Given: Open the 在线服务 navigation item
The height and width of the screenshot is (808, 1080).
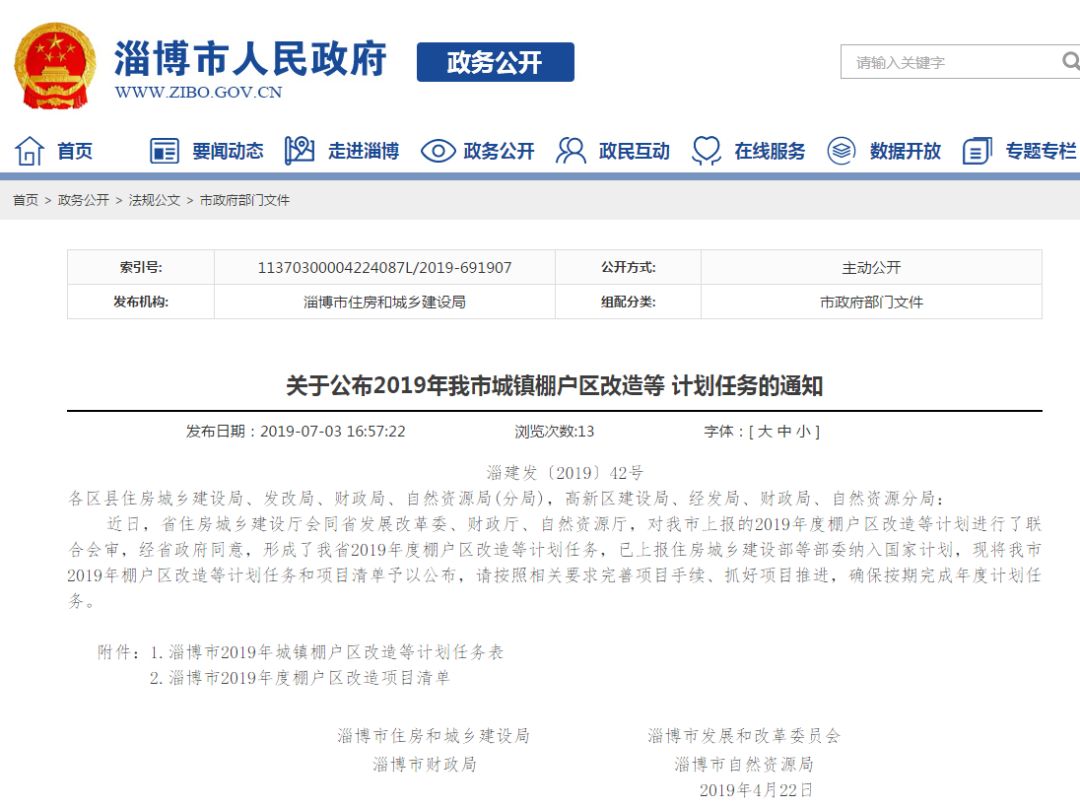Looking at the screenshot, I should pos(770,151).
